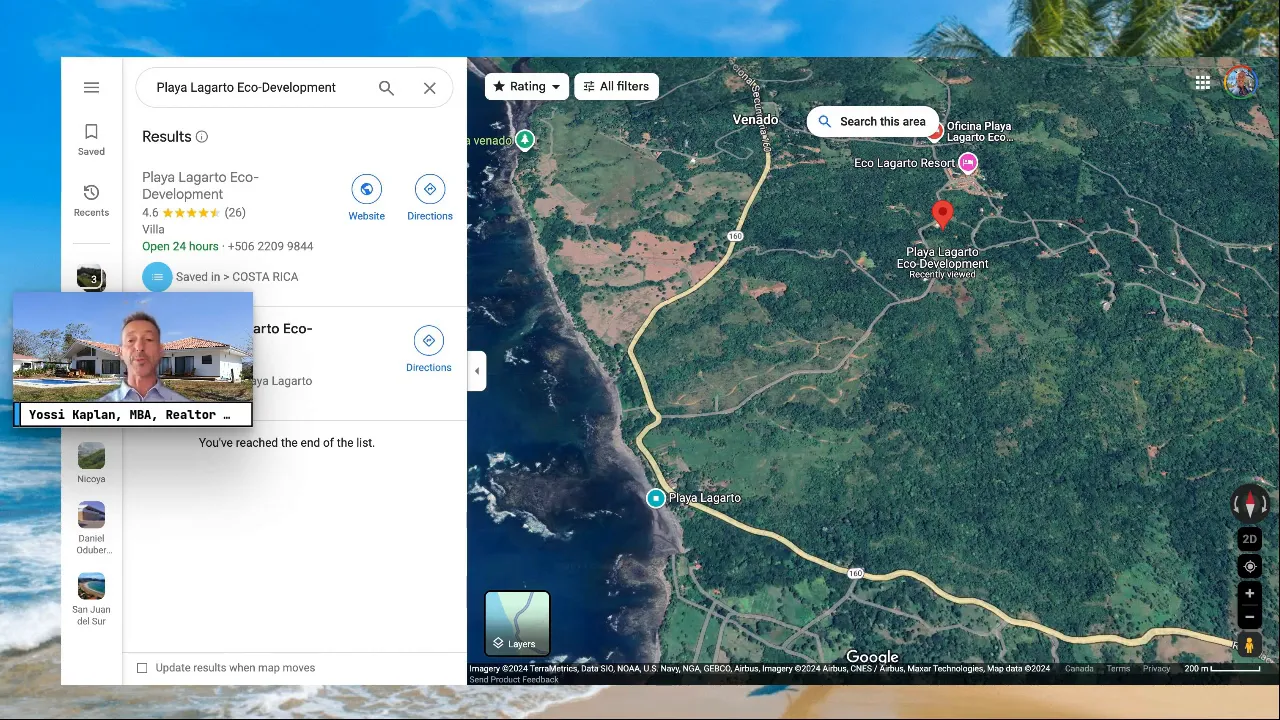Click the Oficina Playa Lagarto Eco marker
This screenshot has width=1280, height=720.
[x=936, y=132]
